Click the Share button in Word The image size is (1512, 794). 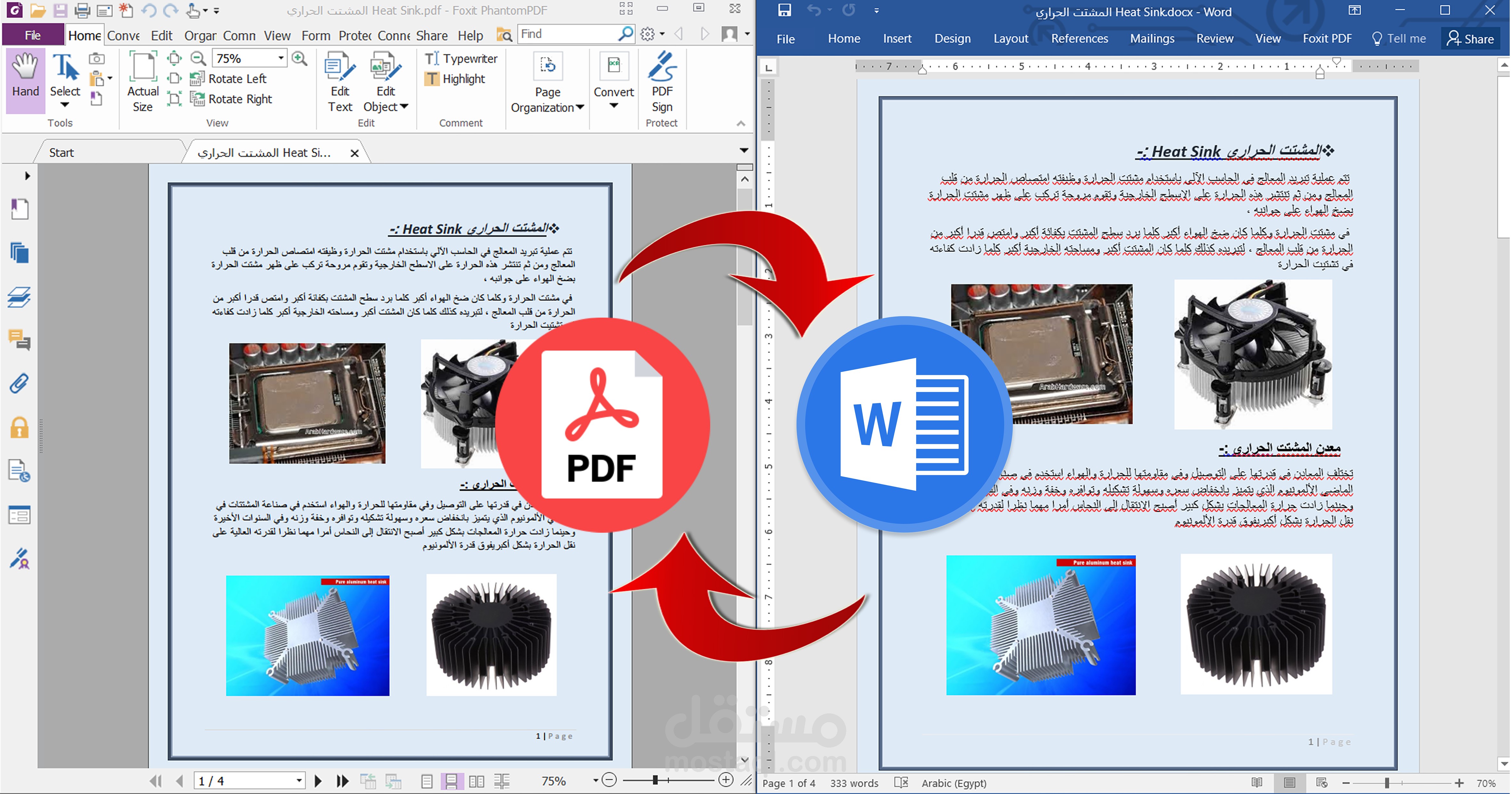(x=1470, y=39)
